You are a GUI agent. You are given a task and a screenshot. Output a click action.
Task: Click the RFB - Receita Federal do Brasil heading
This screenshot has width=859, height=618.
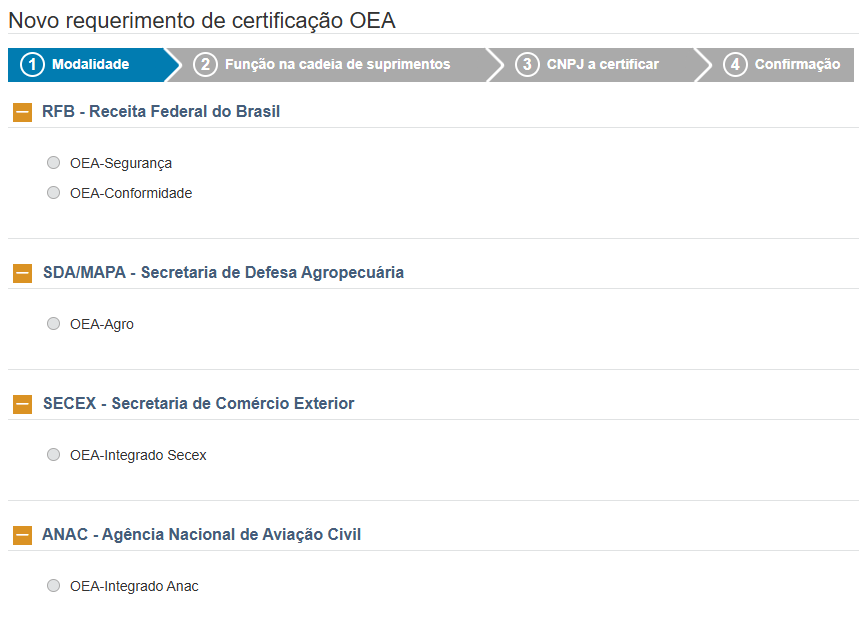click(x=161, y=112)
